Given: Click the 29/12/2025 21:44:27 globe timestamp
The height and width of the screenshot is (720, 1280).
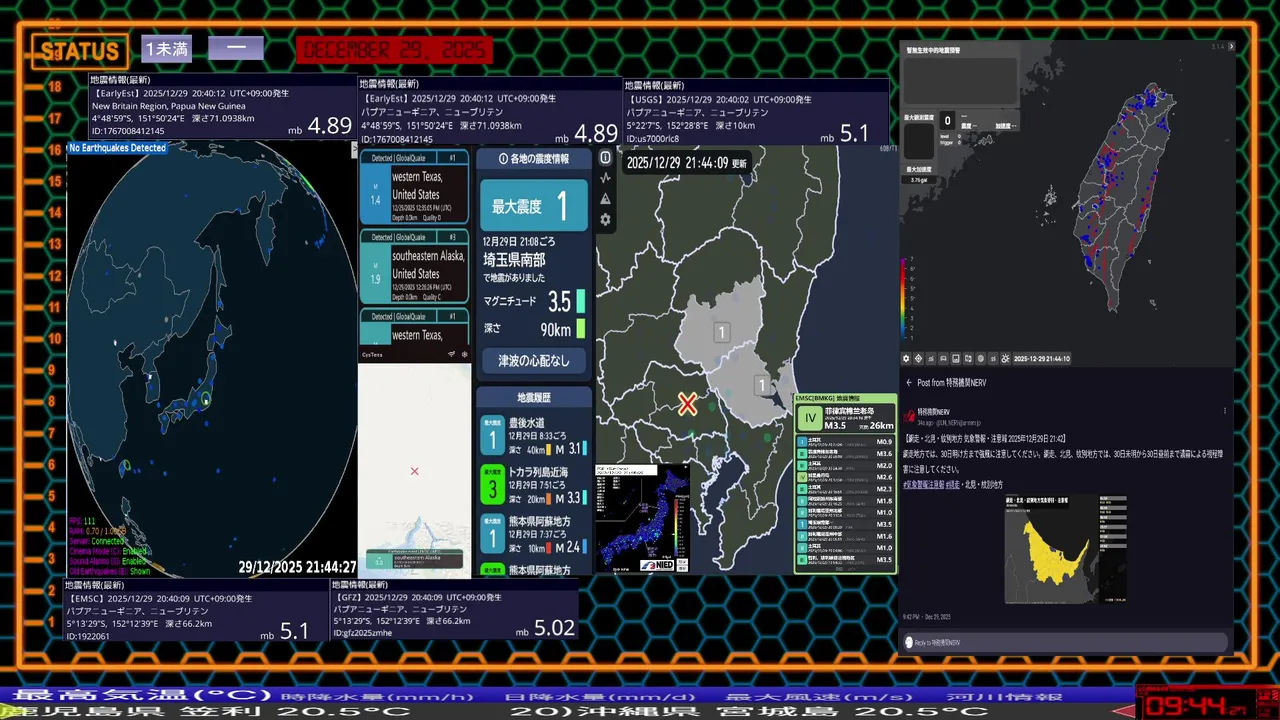Looking at the screenshot, I should click(297, 567).
